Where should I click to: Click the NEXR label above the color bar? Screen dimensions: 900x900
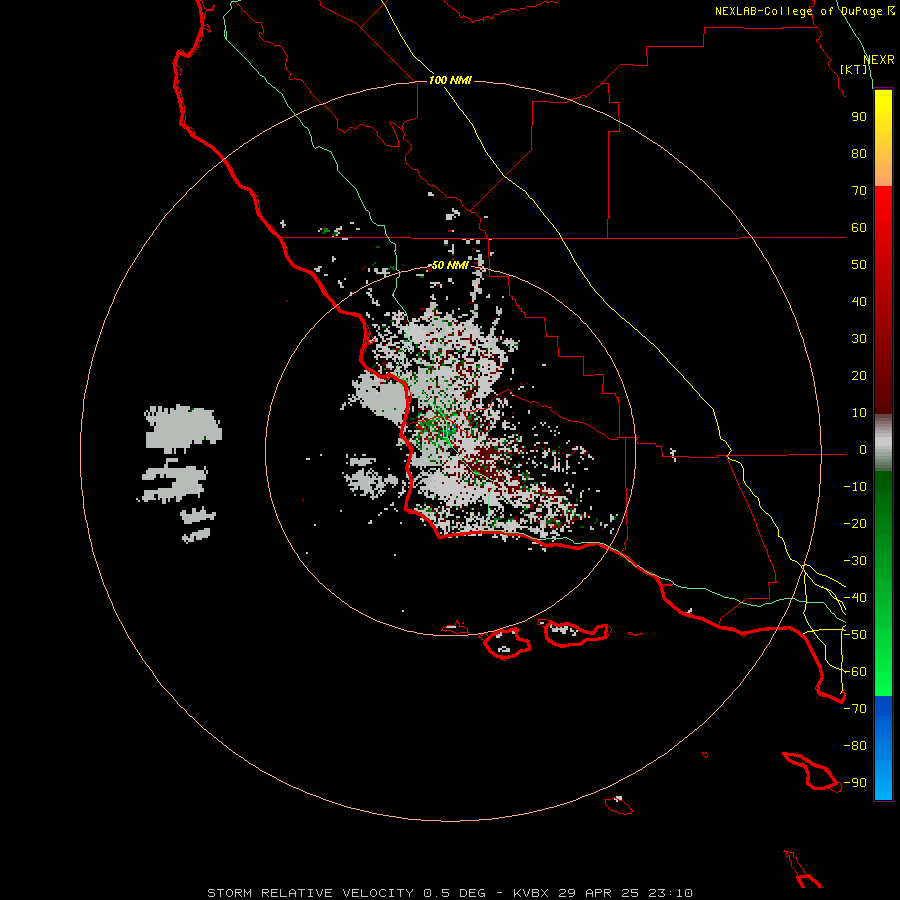click(x=879, y=60)
